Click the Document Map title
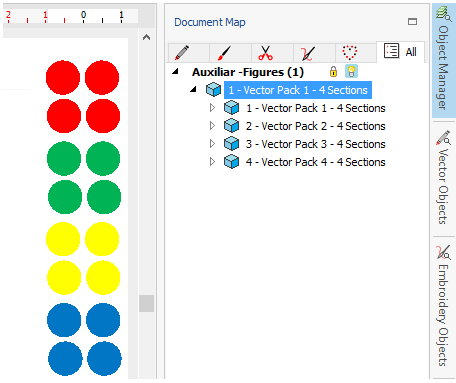The image size is (456, 383). (x=210, y=22)
